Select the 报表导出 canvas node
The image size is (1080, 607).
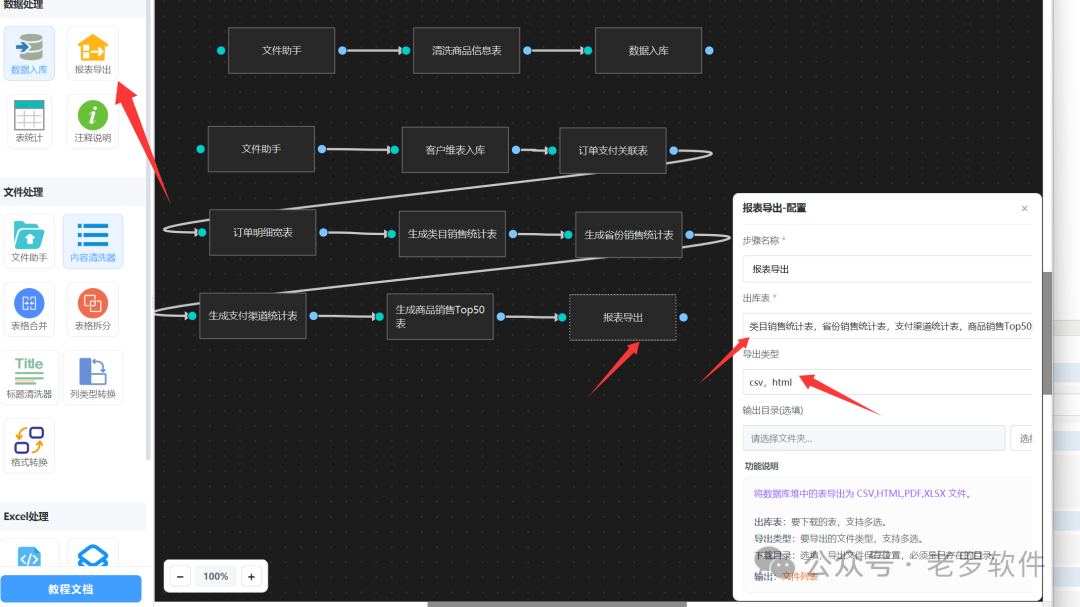pyautogui.click(x=623, y=318)
